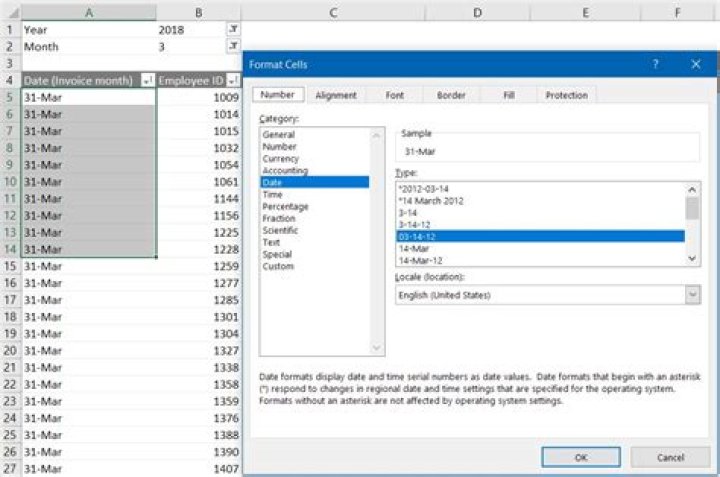Switch to the Border tab
The width and height of the screenshot is (720, 477).
451,95
